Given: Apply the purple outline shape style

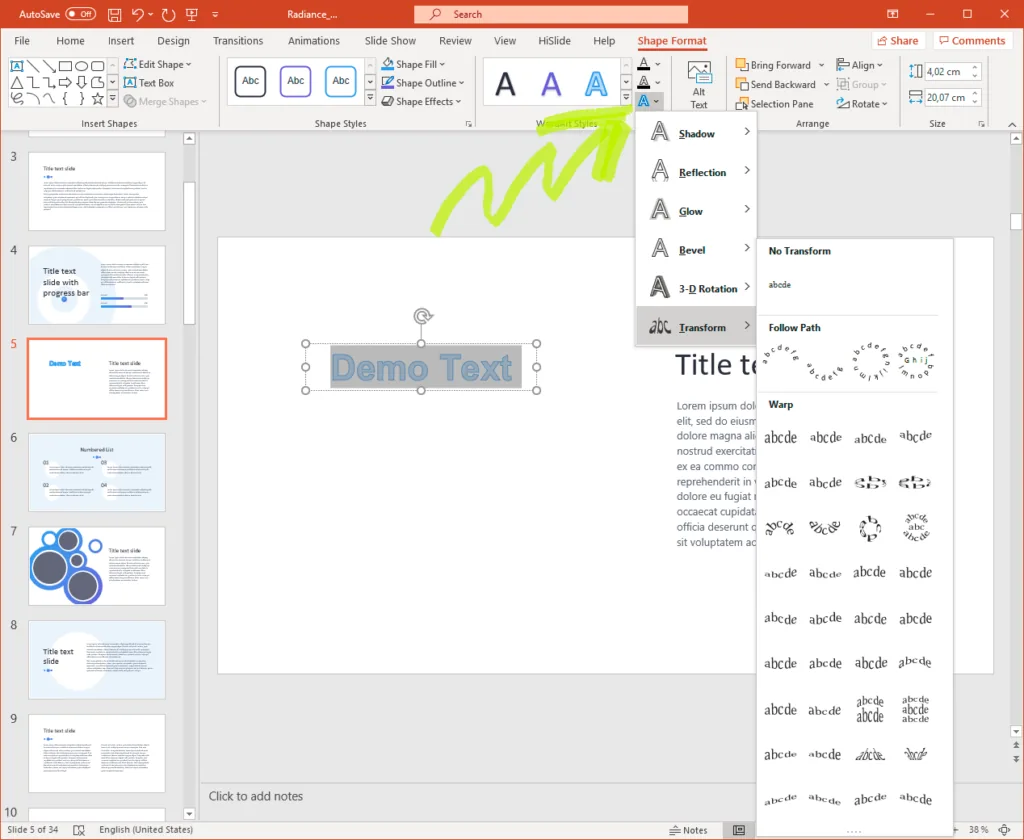Looking at the screenshot, I should click(x=295, y=81).
